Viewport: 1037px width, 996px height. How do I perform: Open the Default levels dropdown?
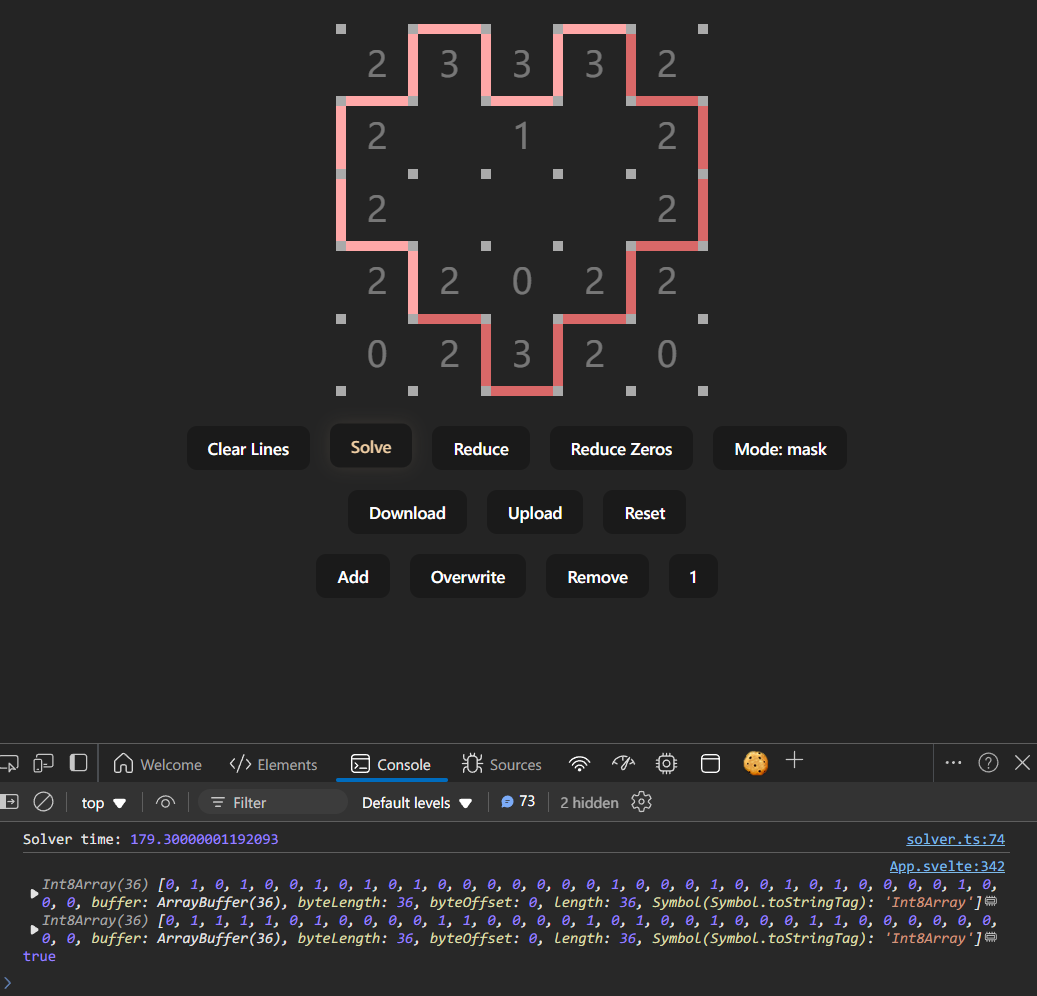click(x=417, y=803)
